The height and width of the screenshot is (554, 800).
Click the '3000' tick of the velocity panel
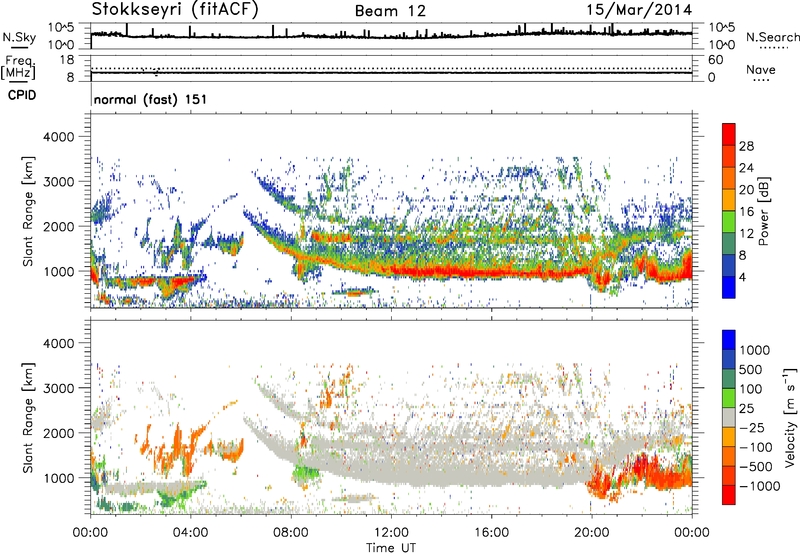(59, 388)
